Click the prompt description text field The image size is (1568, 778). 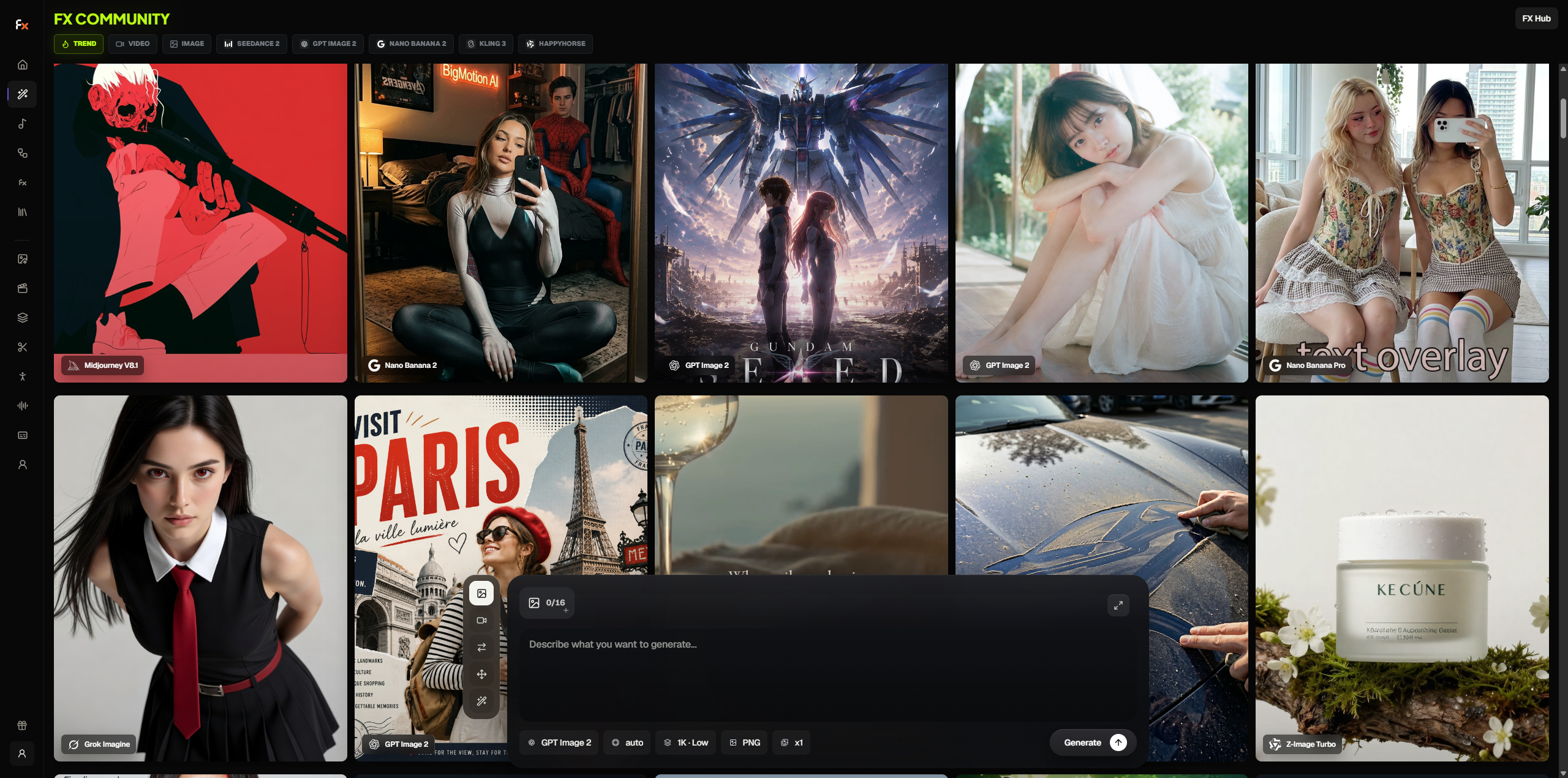(x=827, y=675)
